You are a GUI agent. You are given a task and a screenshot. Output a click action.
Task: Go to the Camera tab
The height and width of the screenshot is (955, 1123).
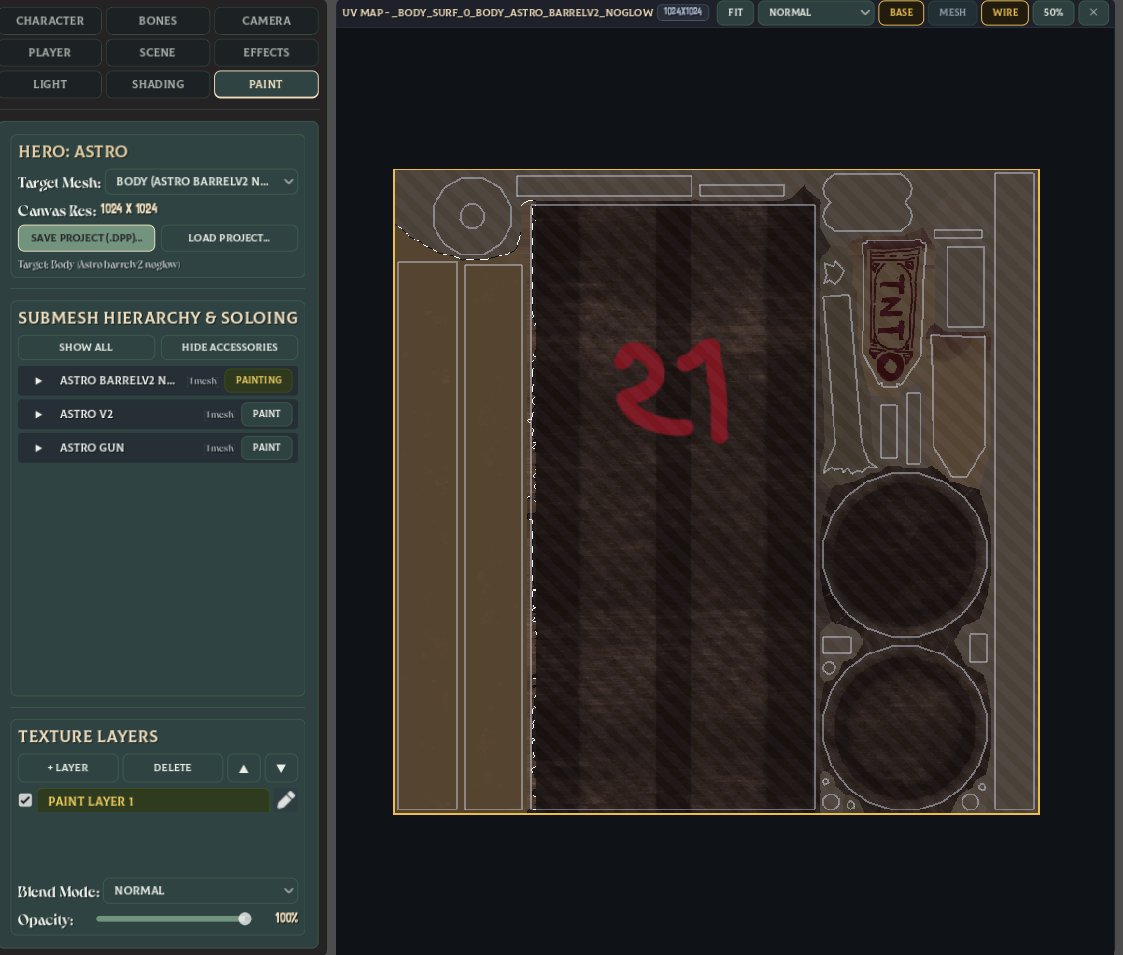[x=266, y=21]
